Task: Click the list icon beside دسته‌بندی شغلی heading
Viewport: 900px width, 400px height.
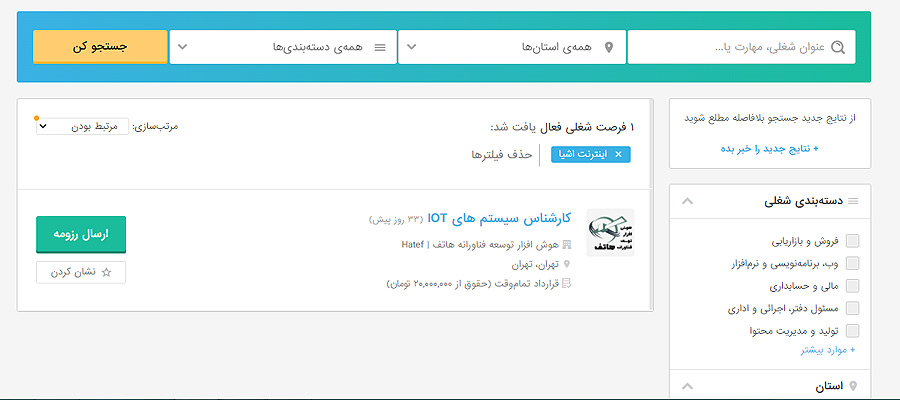Action: (854, 201)
